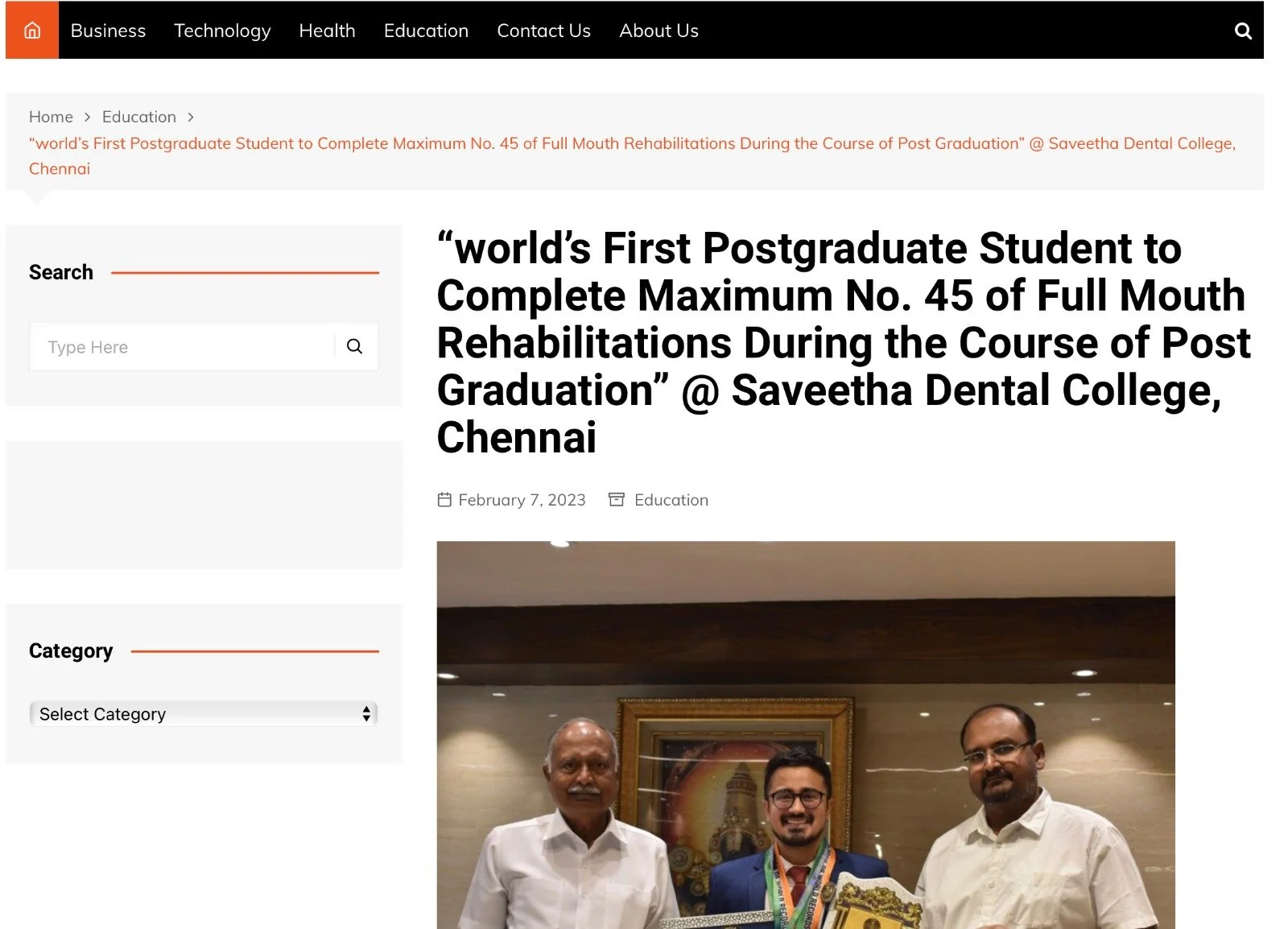Click the chevron after Home in breadcrumb
Viewport: 1288px width, 929px height.
[x=88, y=117]
